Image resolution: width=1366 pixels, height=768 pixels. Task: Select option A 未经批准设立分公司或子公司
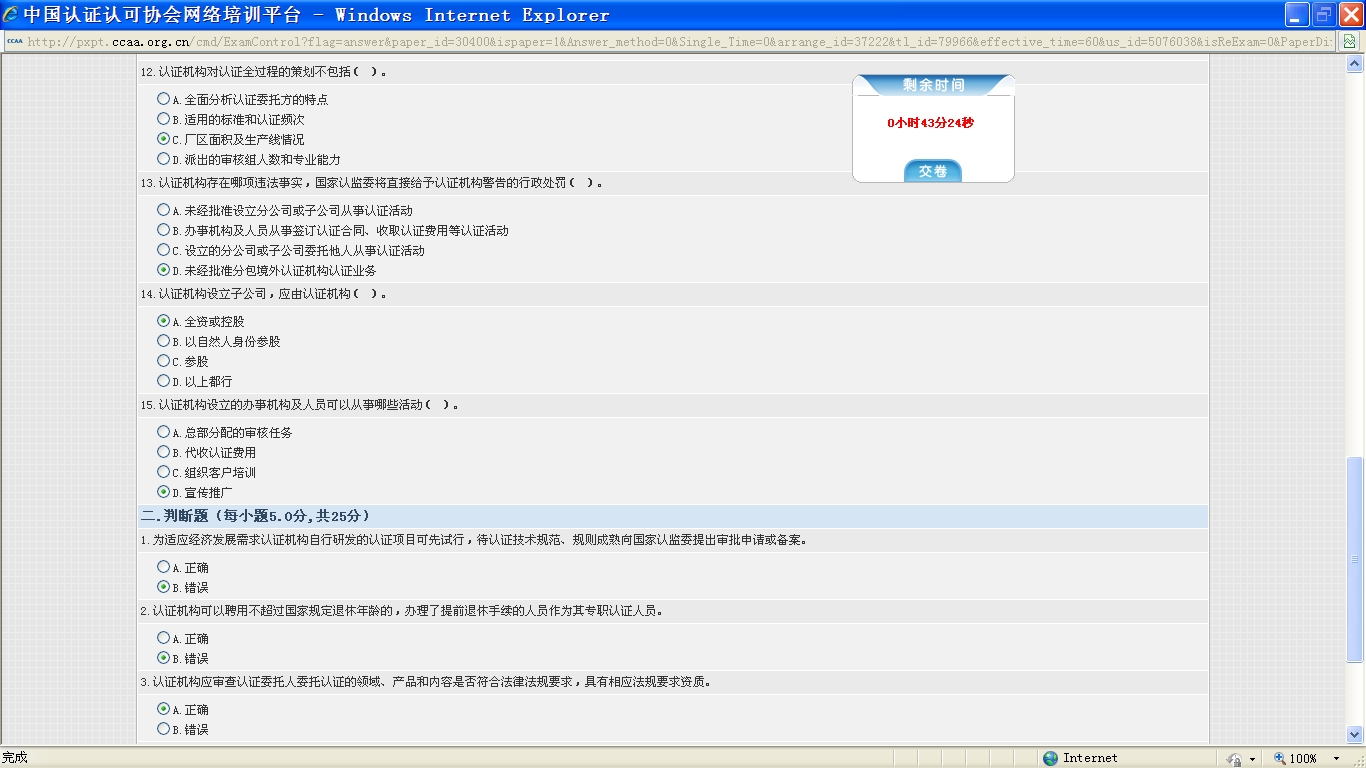pyautogui.click(x=163, y=210)
